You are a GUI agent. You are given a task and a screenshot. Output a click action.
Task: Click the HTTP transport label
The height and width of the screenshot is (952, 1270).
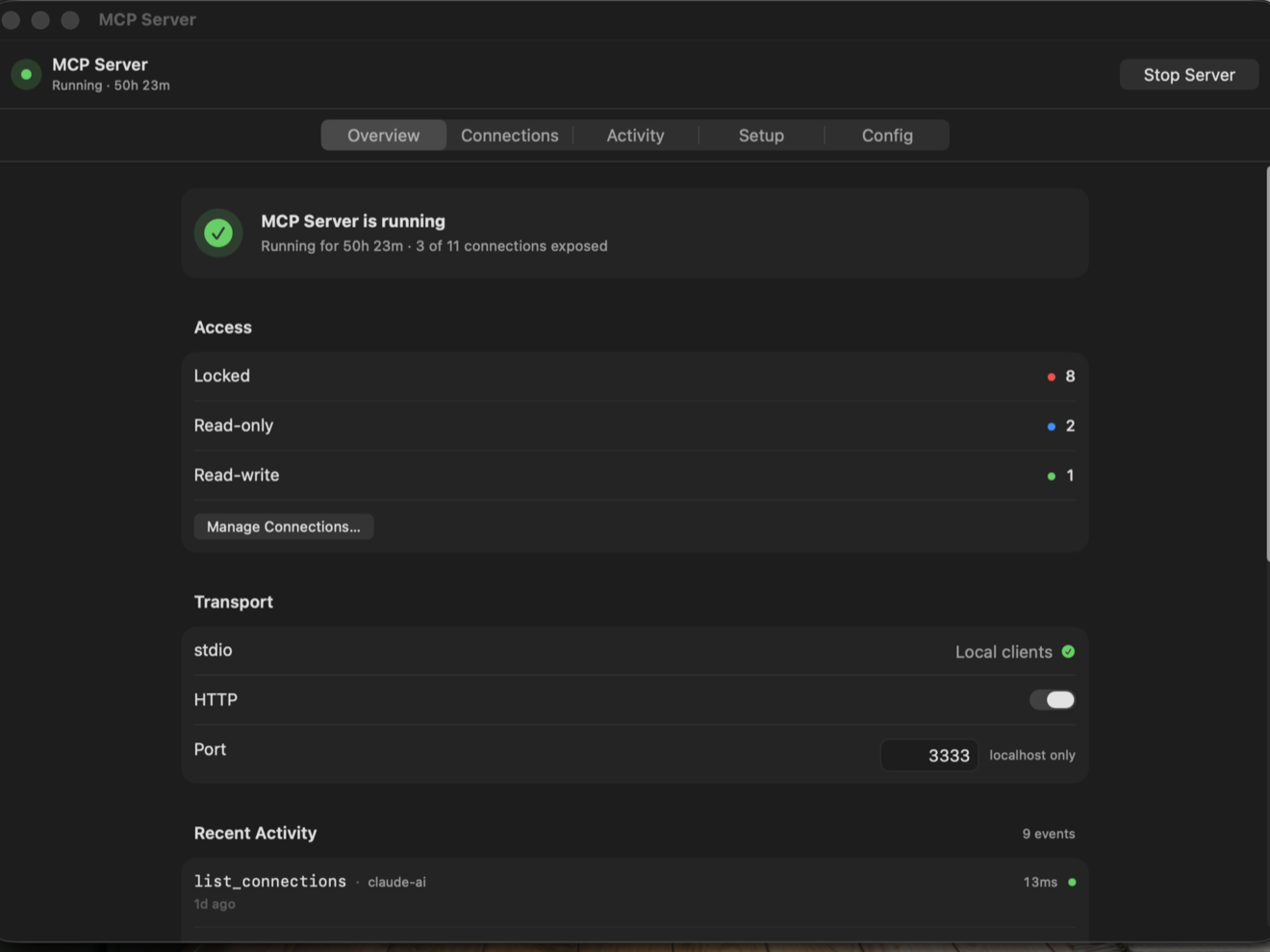point(216,700)
